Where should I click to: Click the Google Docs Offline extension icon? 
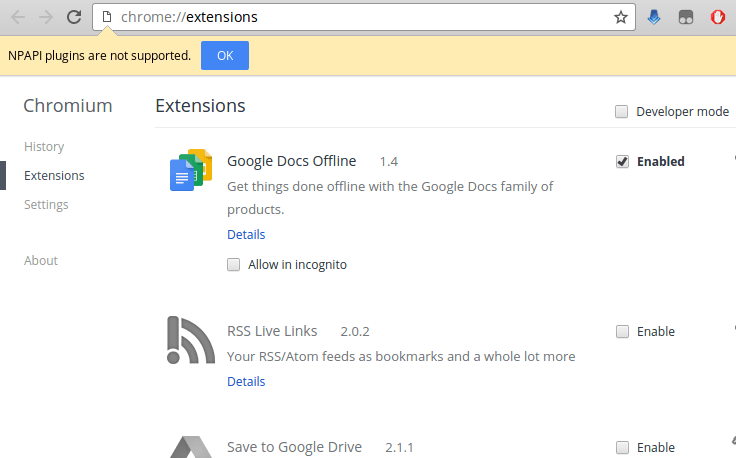(190, 170)
